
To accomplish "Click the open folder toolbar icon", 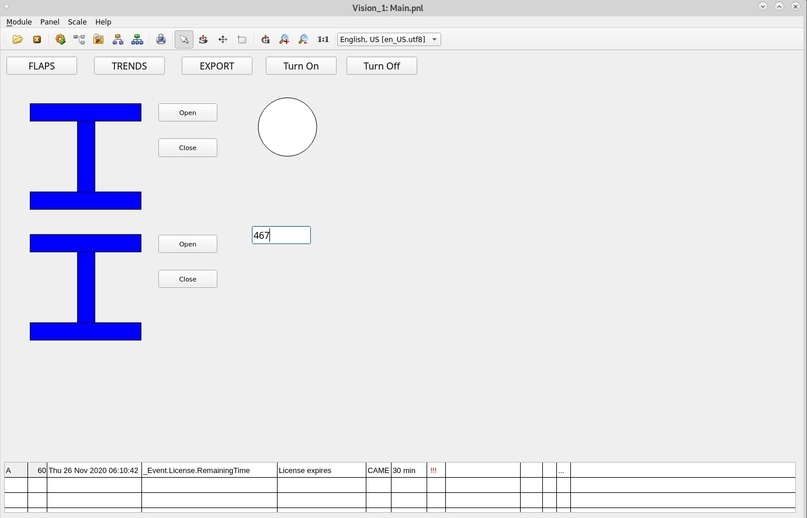I will 17,39.
